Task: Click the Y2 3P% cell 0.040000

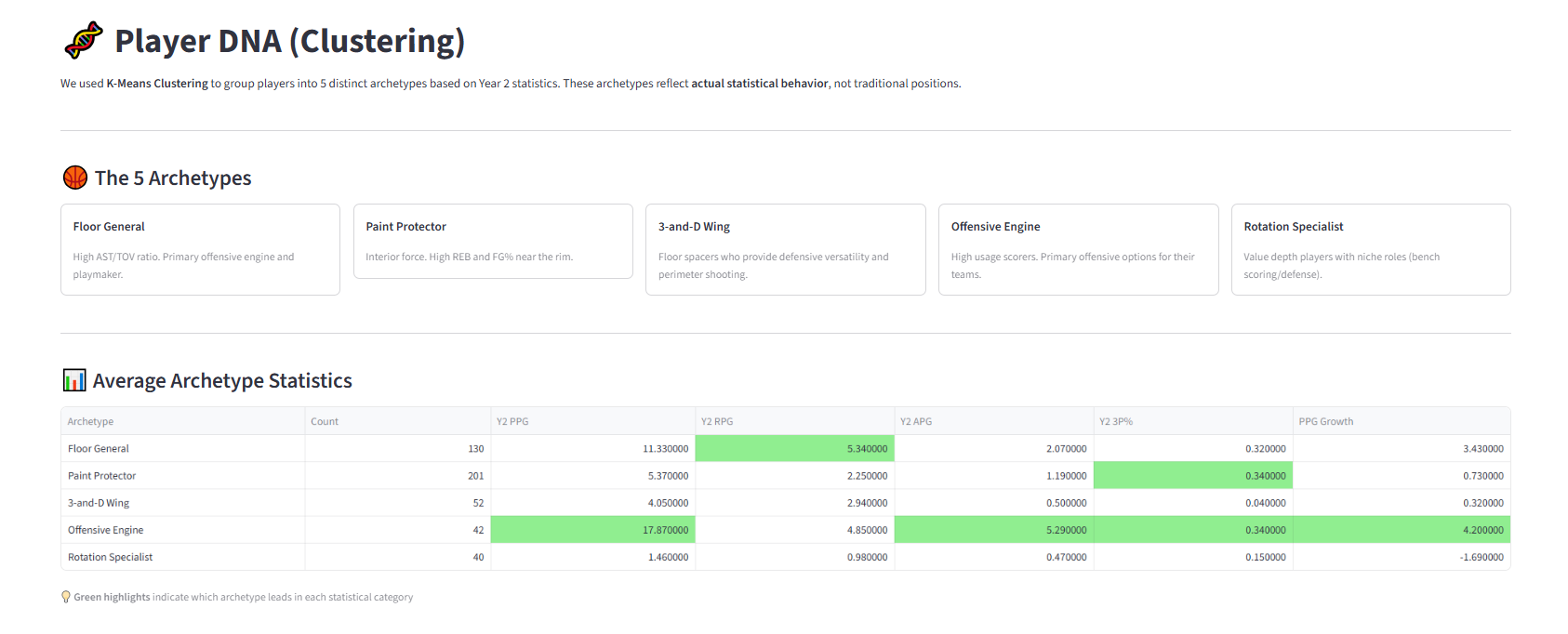Action: tap(1192, 503)
